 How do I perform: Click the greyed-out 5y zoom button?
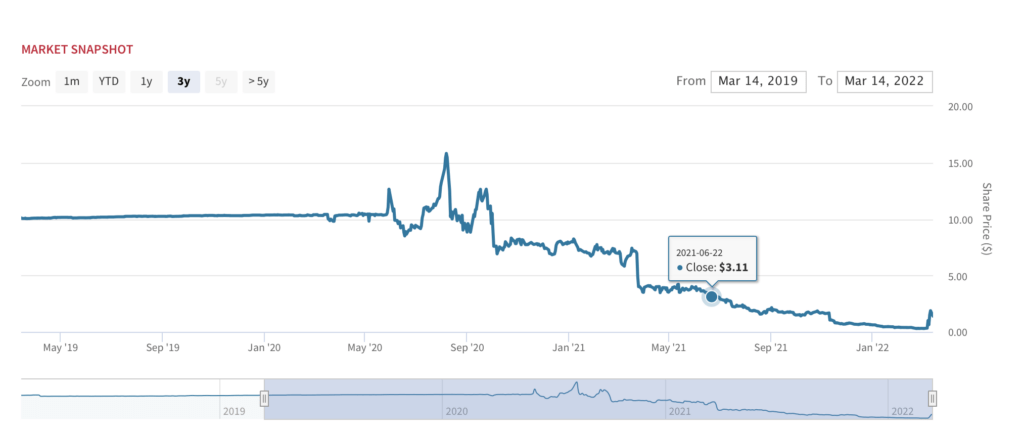point(221,82)
